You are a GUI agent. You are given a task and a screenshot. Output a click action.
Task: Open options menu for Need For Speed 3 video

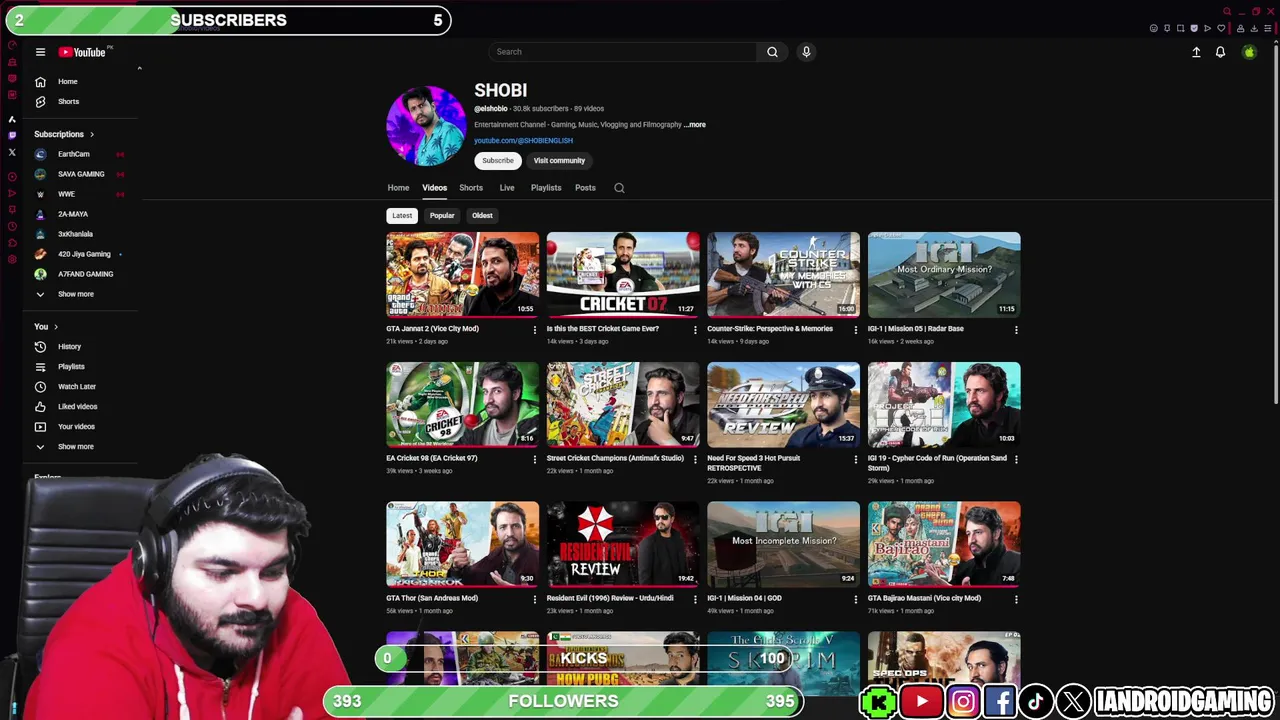(855, 460)
